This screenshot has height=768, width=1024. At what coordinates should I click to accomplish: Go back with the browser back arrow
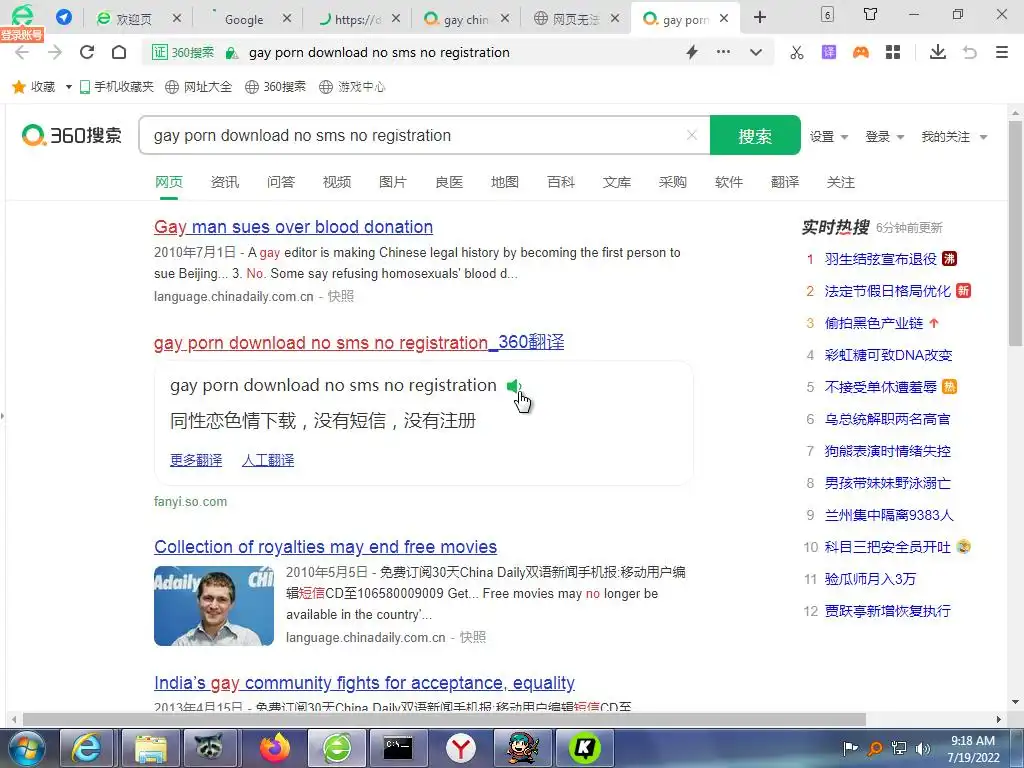point(22,52)
